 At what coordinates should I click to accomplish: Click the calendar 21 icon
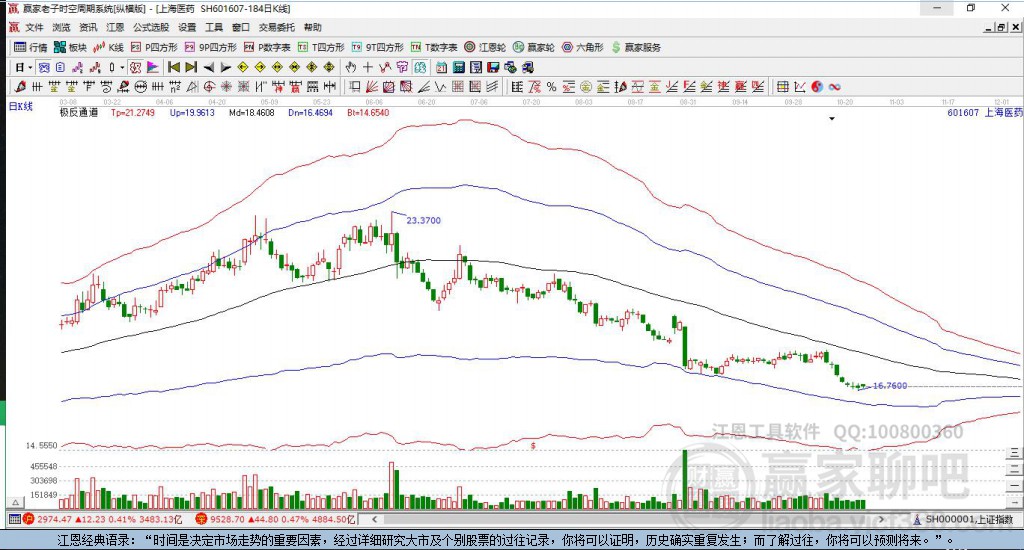pyautogui.click(x=441, y=67)
